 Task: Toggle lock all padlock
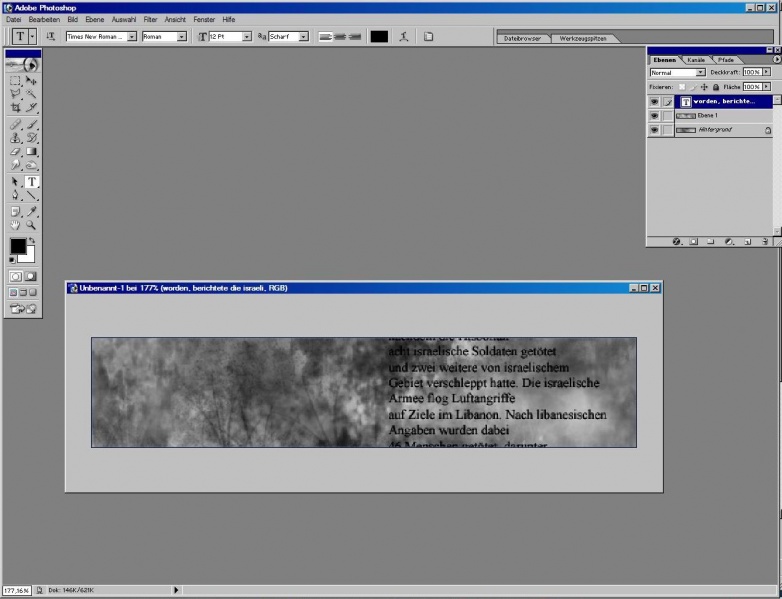coord(716,87)
